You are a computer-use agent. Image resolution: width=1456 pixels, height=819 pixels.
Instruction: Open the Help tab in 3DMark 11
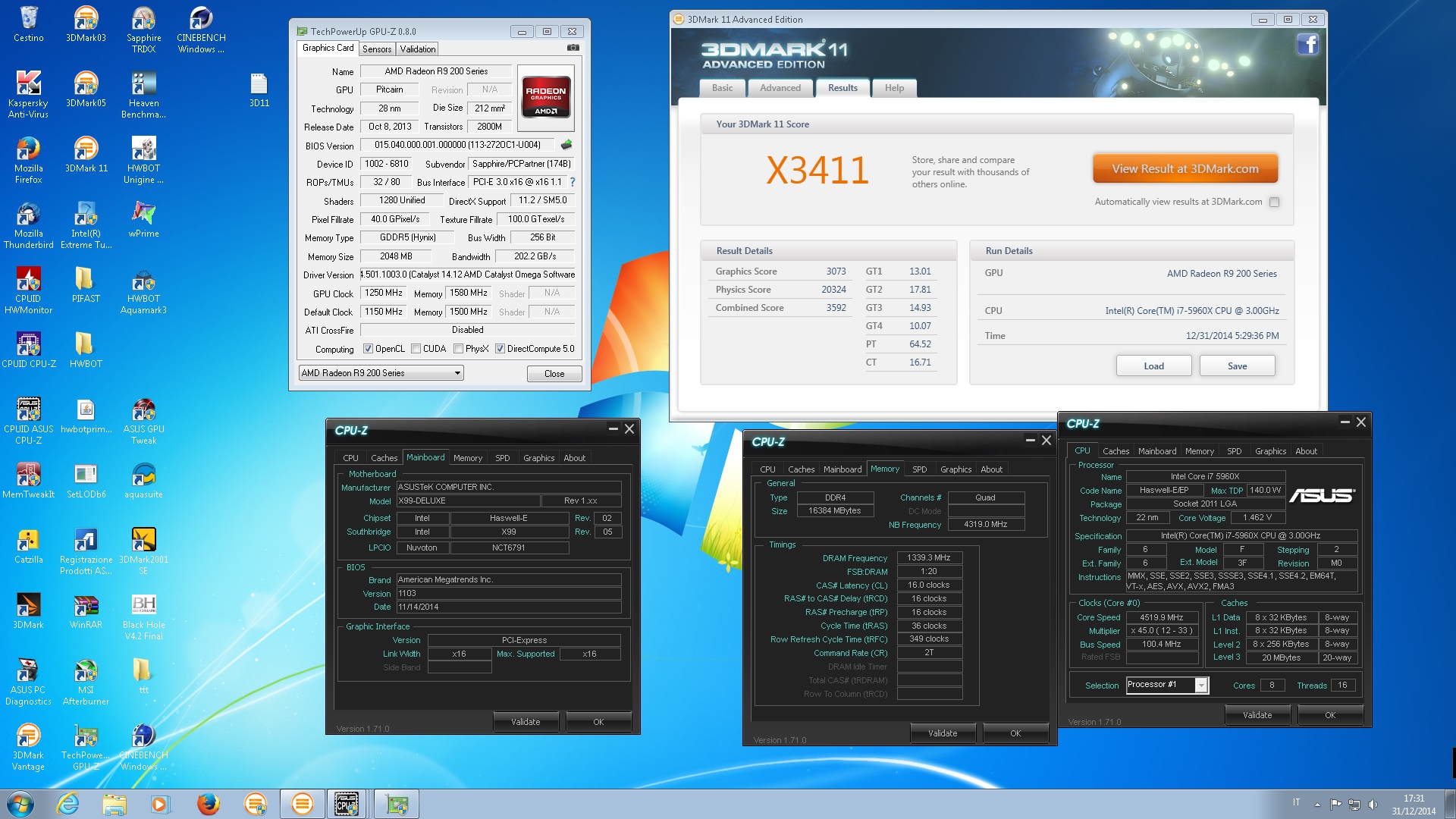coord(894,88)
